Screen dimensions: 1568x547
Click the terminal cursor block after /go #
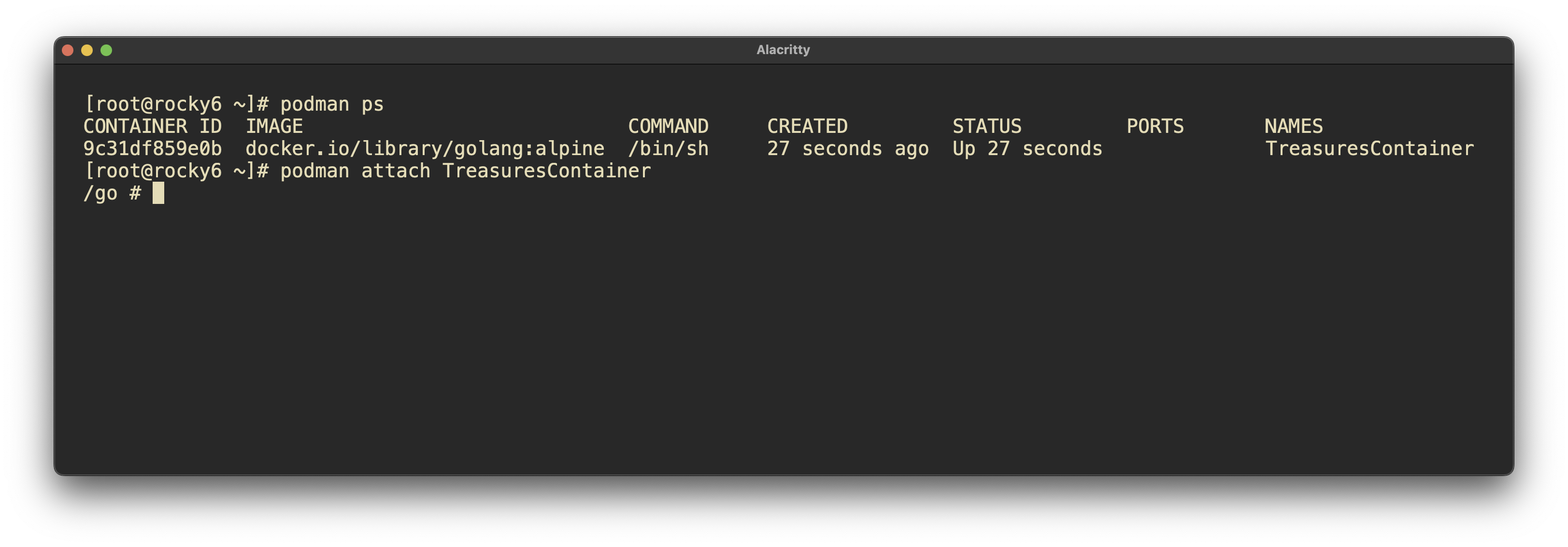coord(158,193)
